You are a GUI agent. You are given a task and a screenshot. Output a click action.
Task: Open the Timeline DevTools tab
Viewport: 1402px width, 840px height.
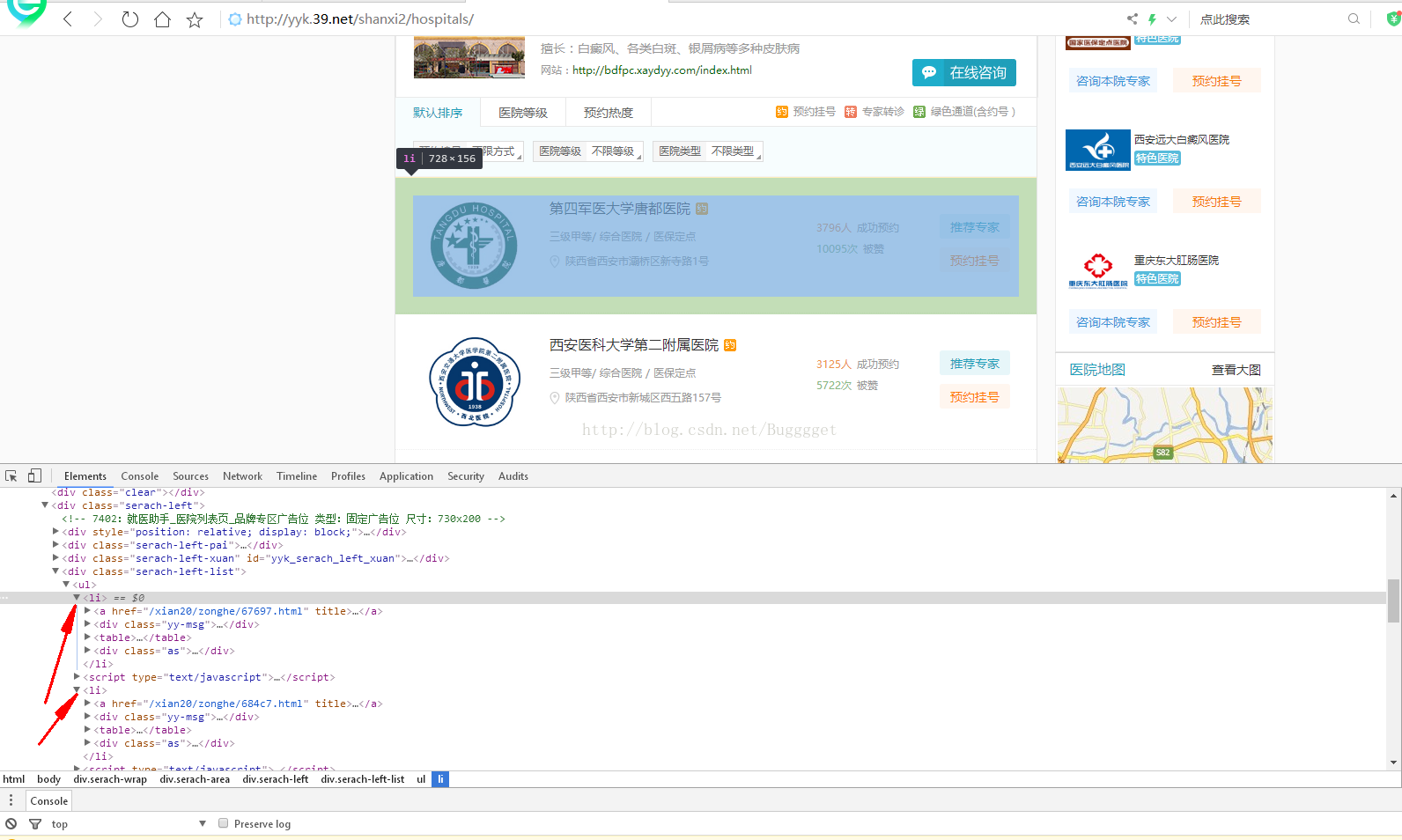pos(297,476)
